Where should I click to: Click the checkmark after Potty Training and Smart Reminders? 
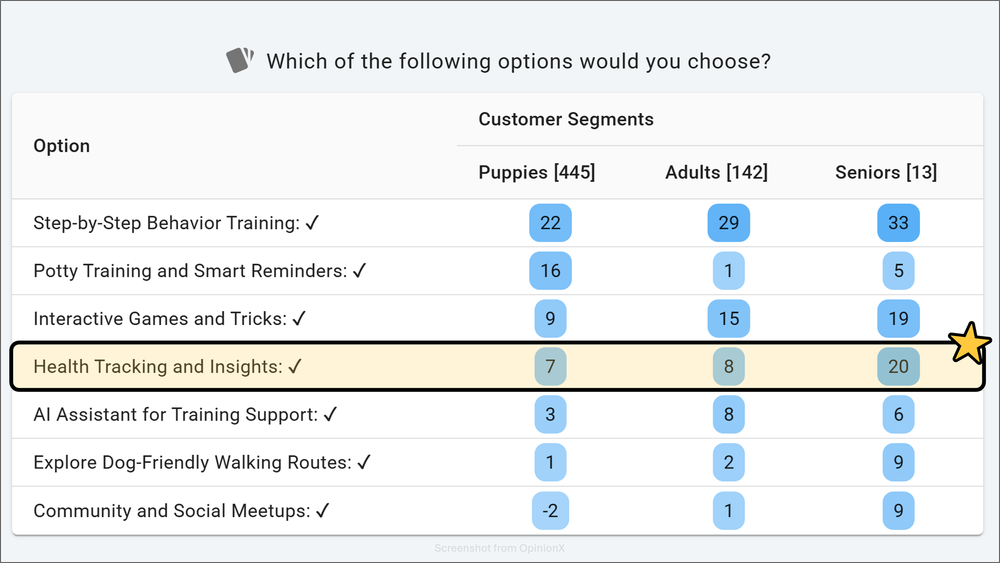(360, 271)
